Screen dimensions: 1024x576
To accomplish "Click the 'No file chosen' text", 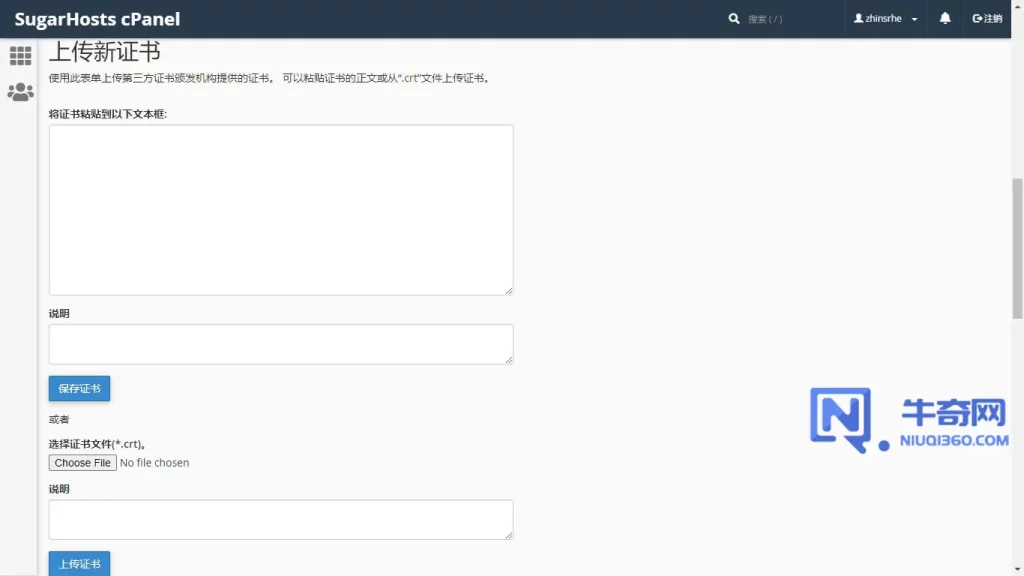I will (154, 462).
